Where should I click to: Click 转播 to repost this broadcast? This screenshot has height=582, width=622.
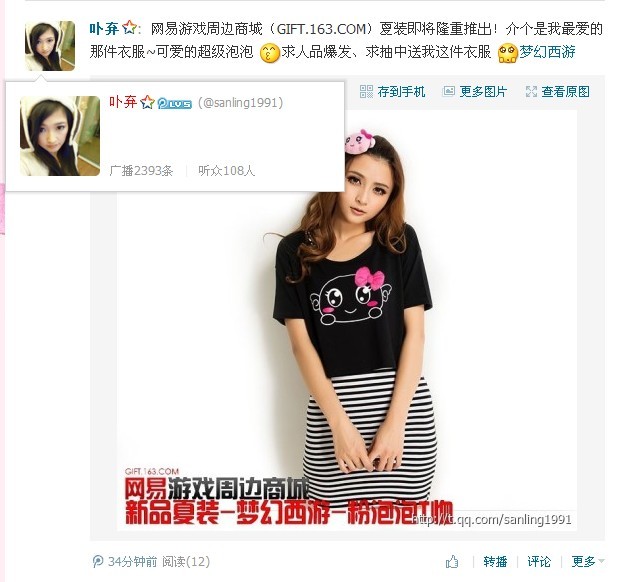[495, 561]
